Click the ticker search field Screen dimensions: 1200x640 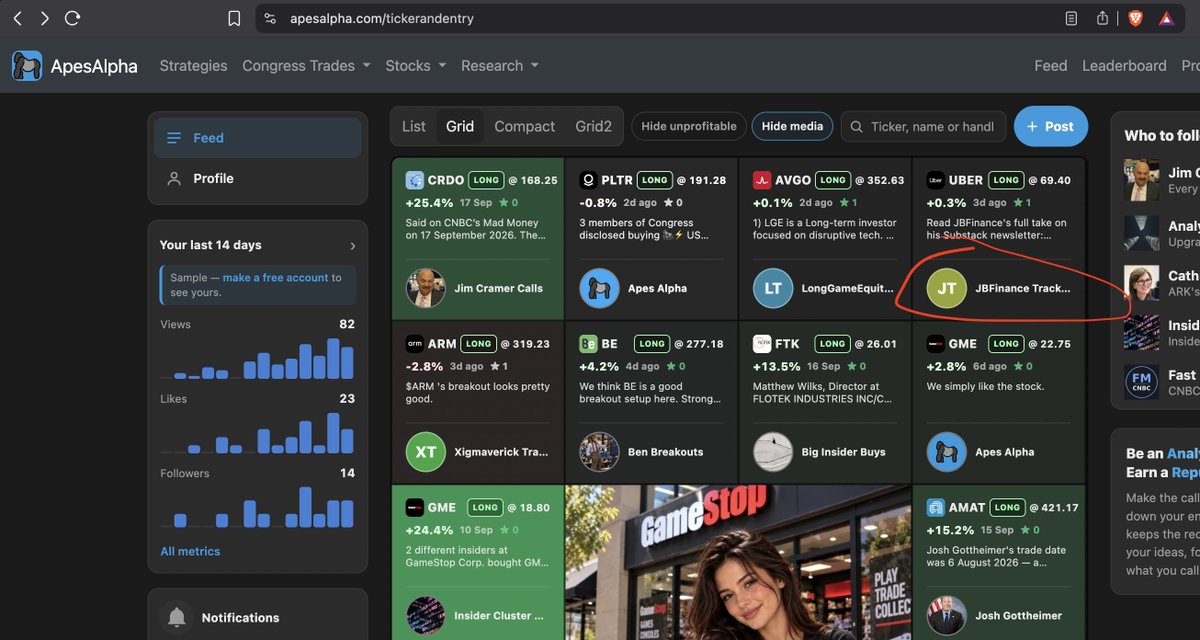click(924, 126)
